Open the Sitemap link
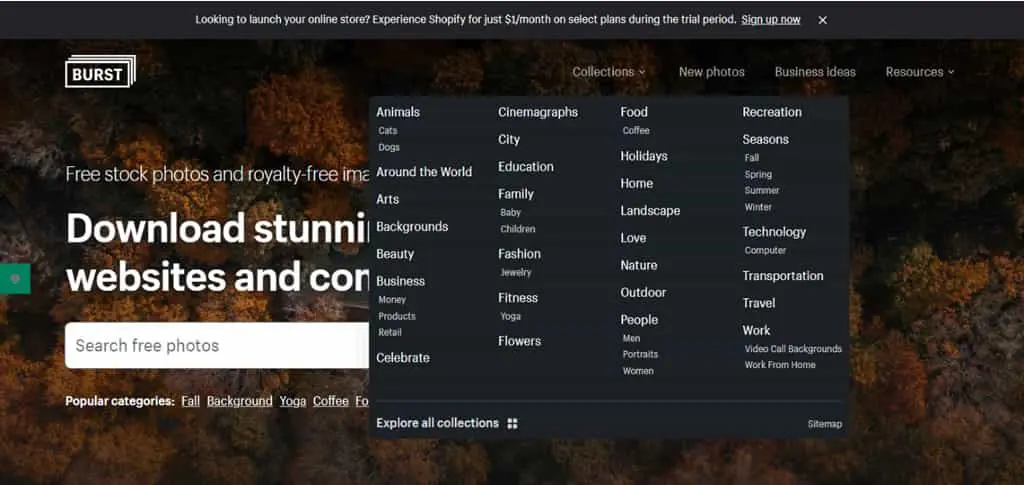 click(x=825, y=424)
